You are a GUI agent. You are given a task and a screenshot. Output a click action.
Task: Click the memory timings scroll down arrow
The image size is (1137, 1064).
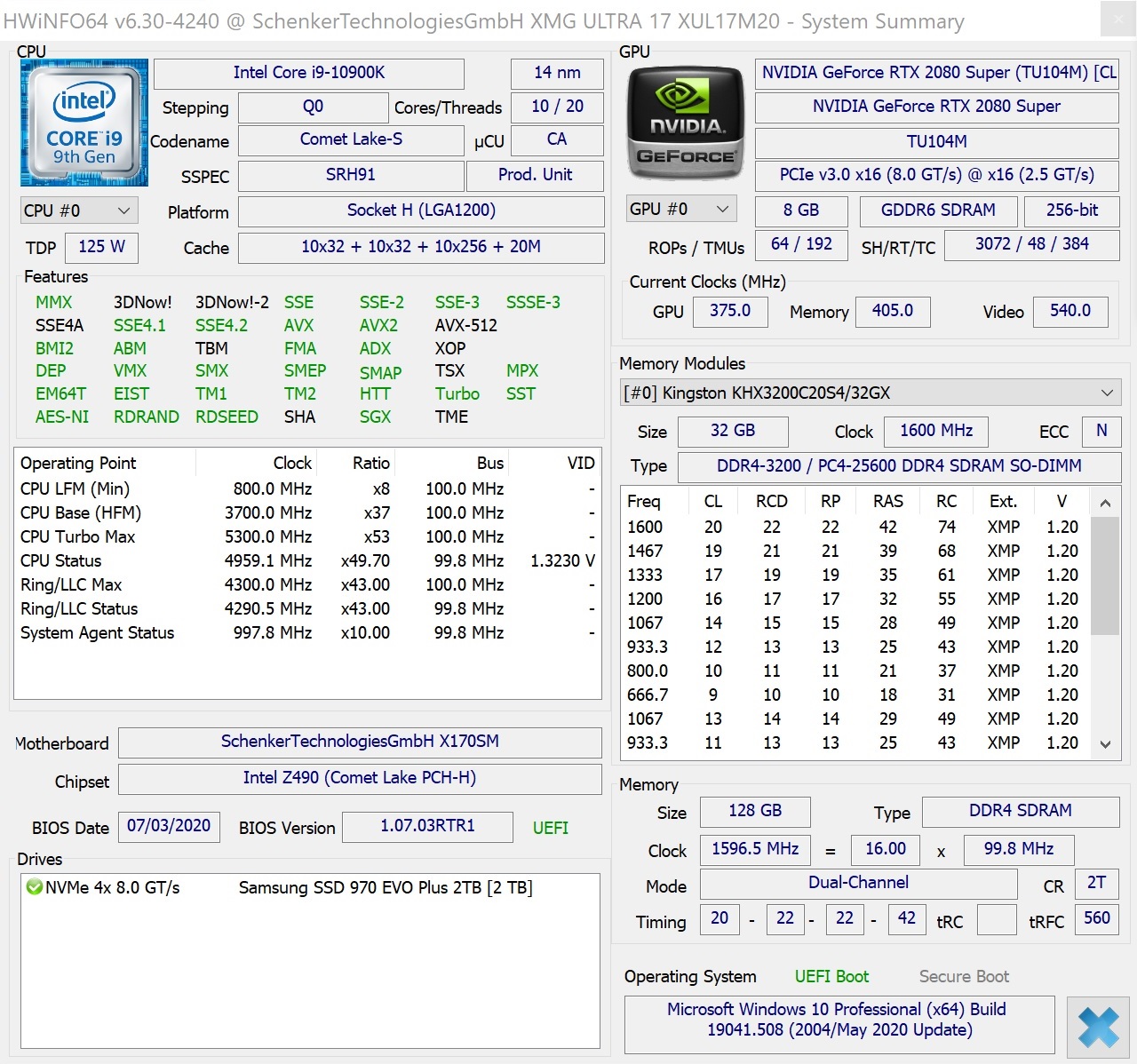pos(1105,744)
